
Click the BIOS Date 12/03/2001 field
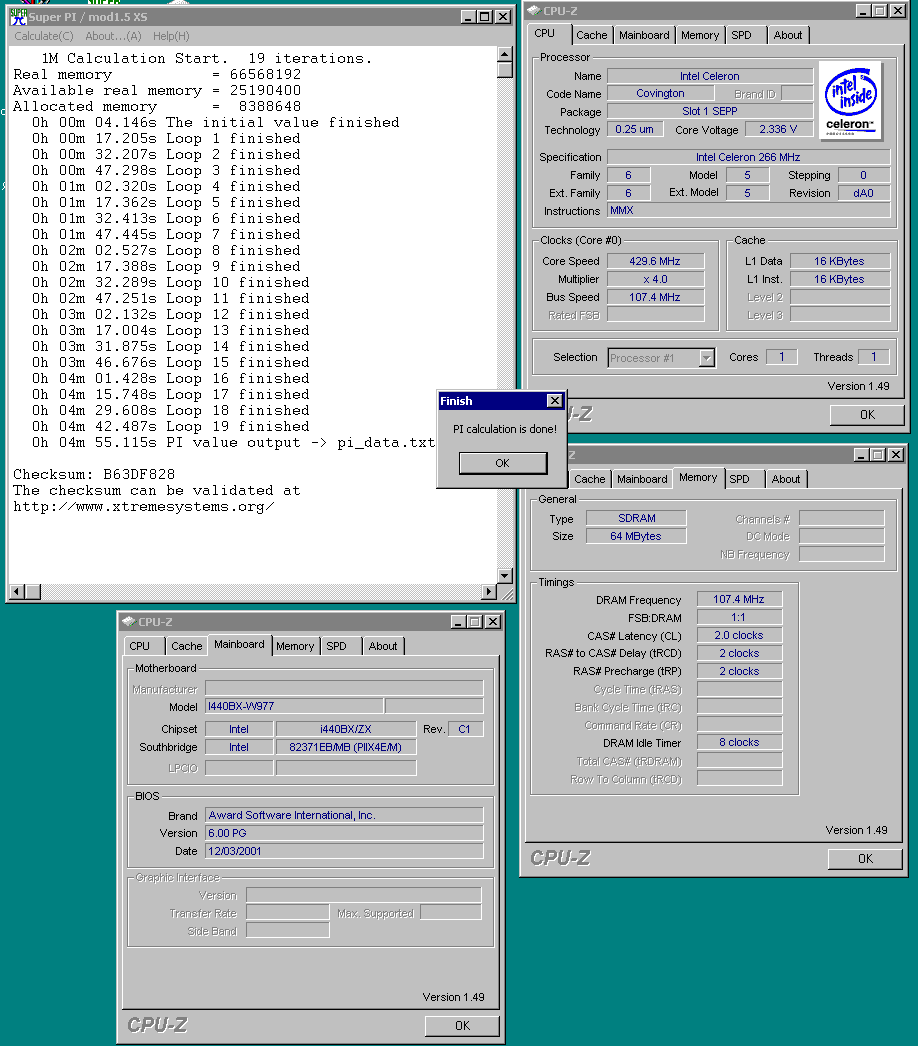344,851
